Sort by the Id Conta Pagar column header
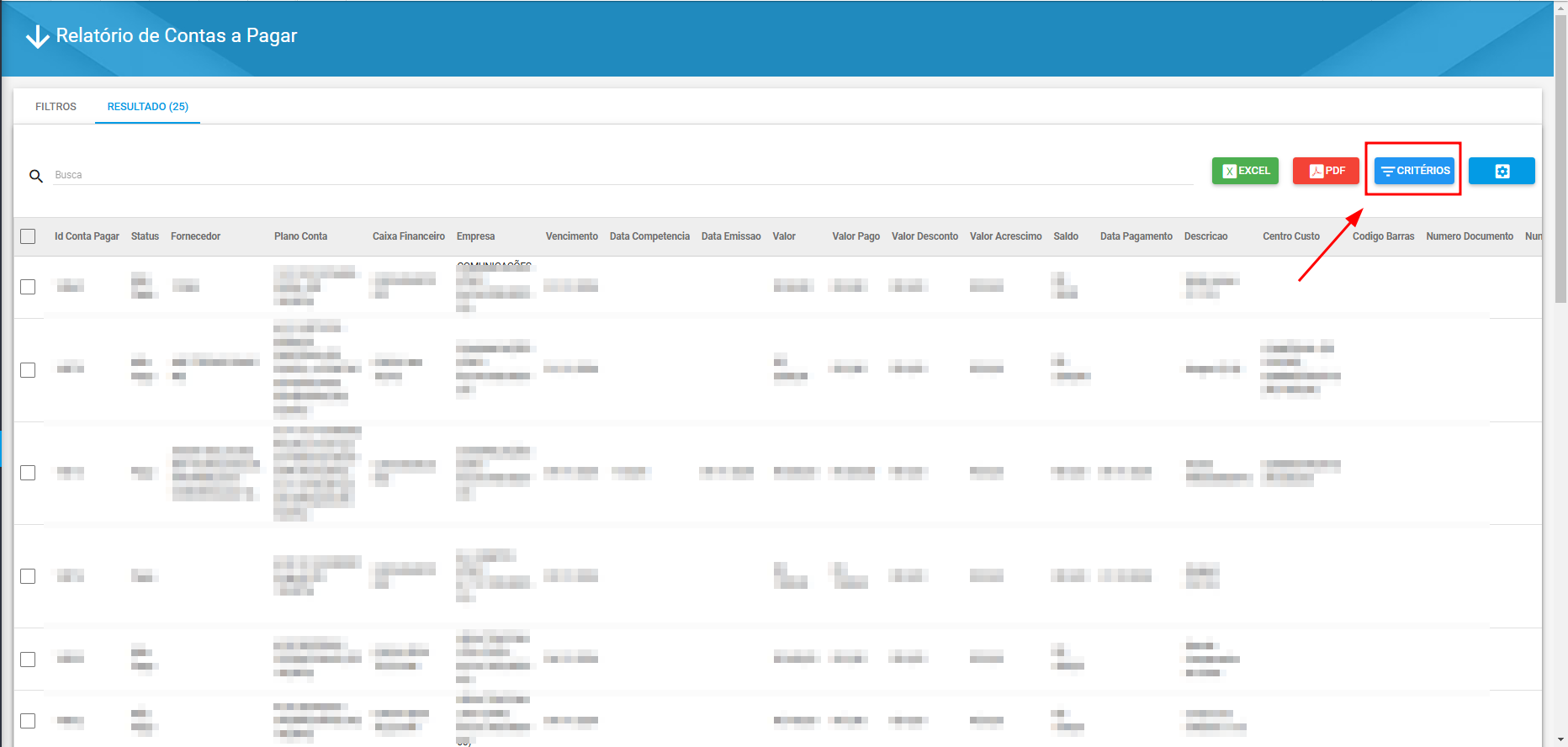Screen dimensions: 1568x747 [x=87, y=236]
